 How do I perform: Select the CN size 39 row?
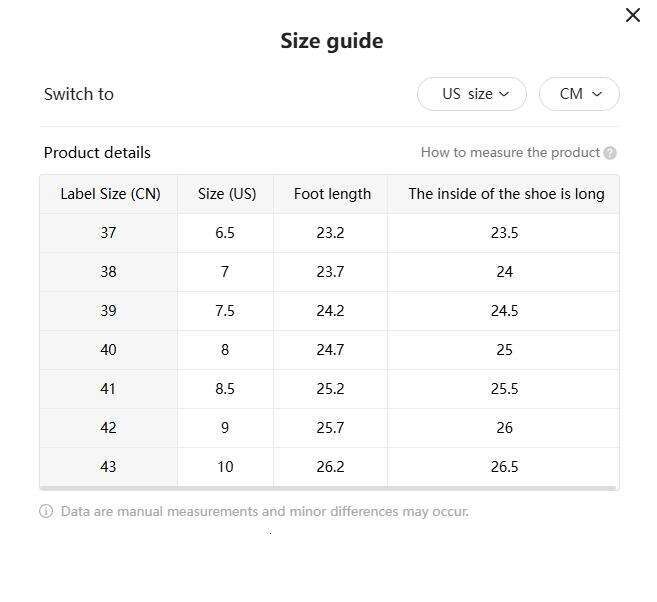click(x=108, y=311)
